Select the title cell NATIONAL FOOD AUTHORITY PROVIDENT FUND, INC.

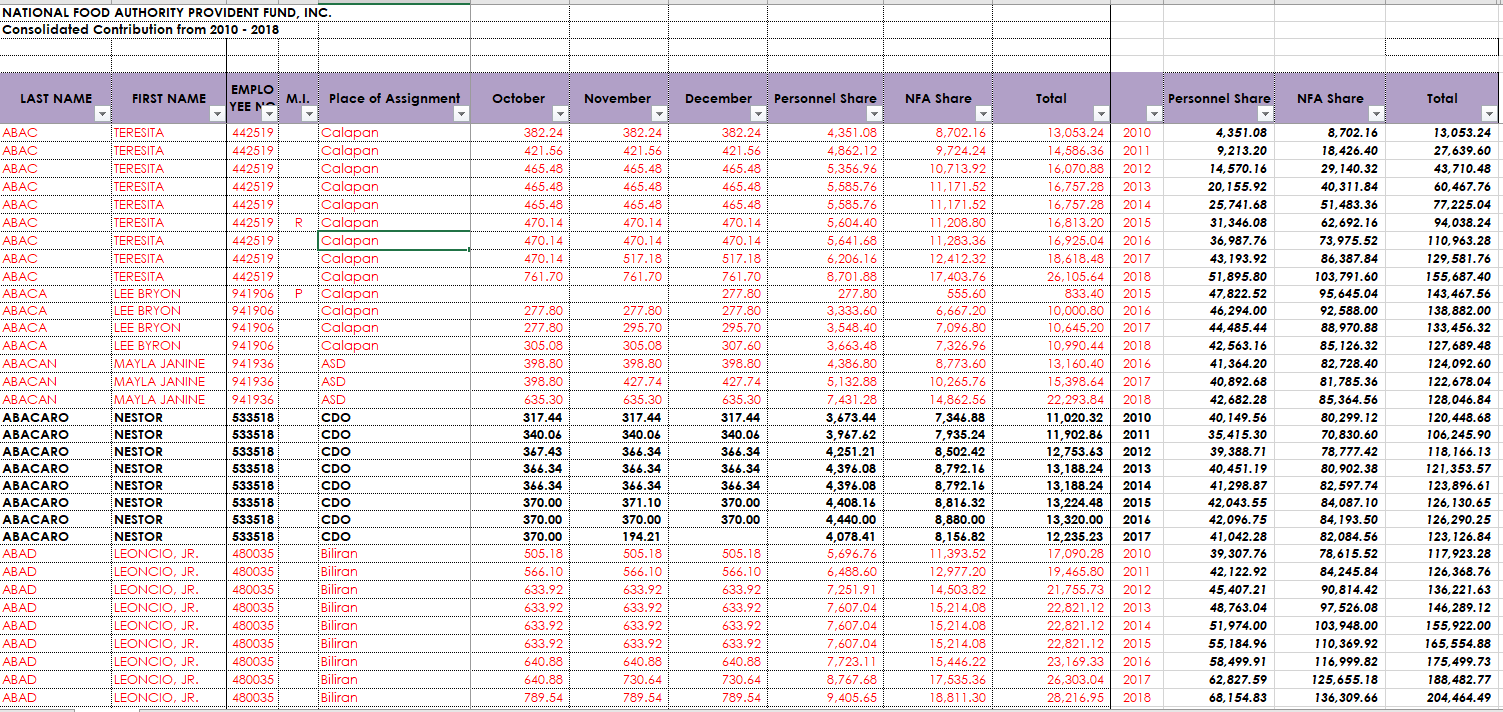167,13
